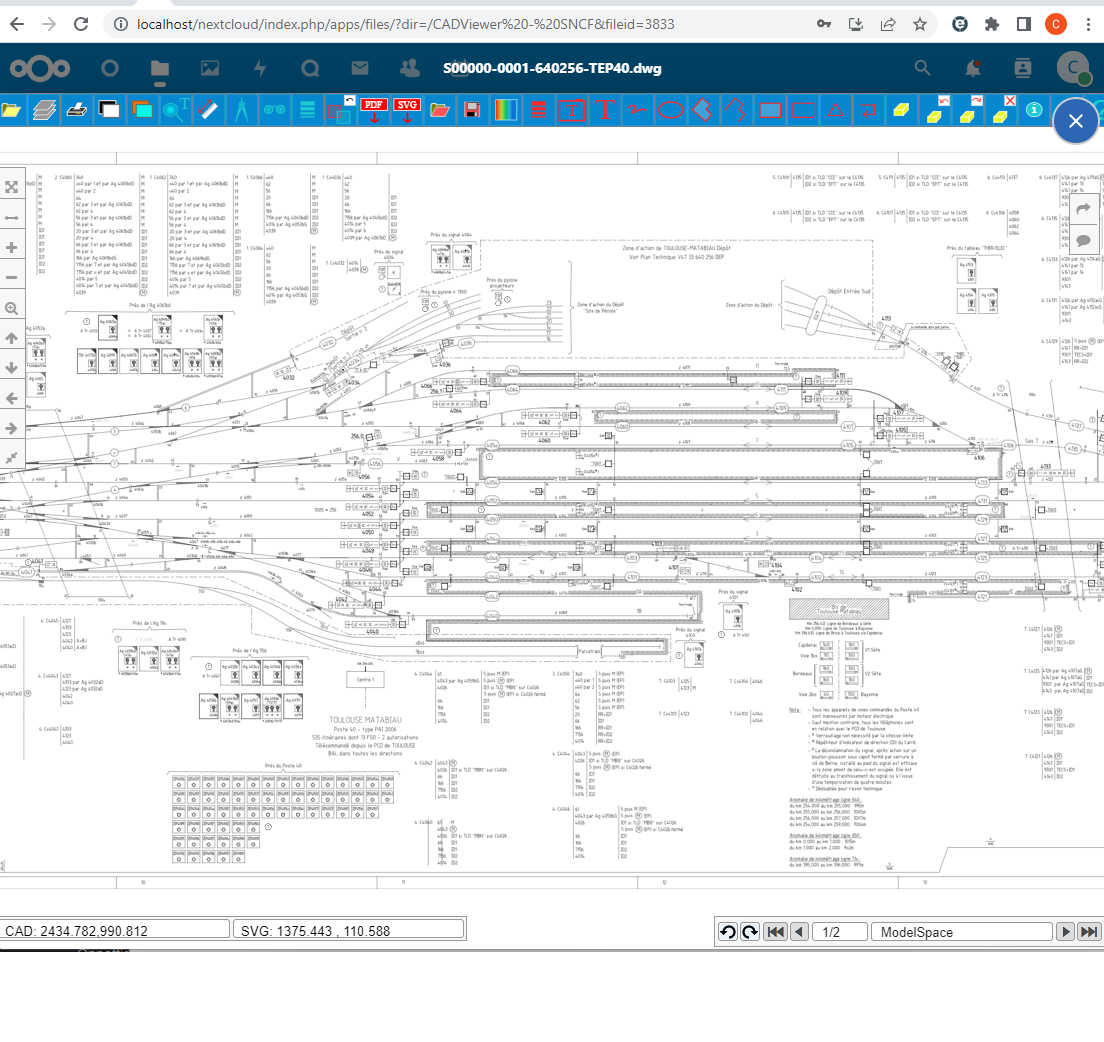Open the user avatar menu
Image resolution: width=1104 pixels, height=1042 pixels.
point(1073,68)
